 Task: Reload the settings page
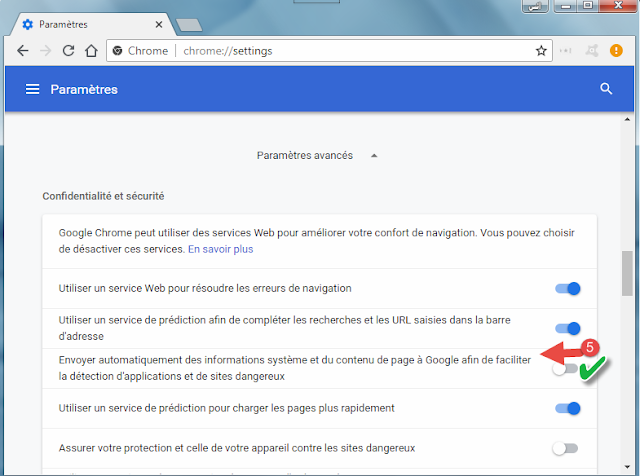[x=68, y=51]
